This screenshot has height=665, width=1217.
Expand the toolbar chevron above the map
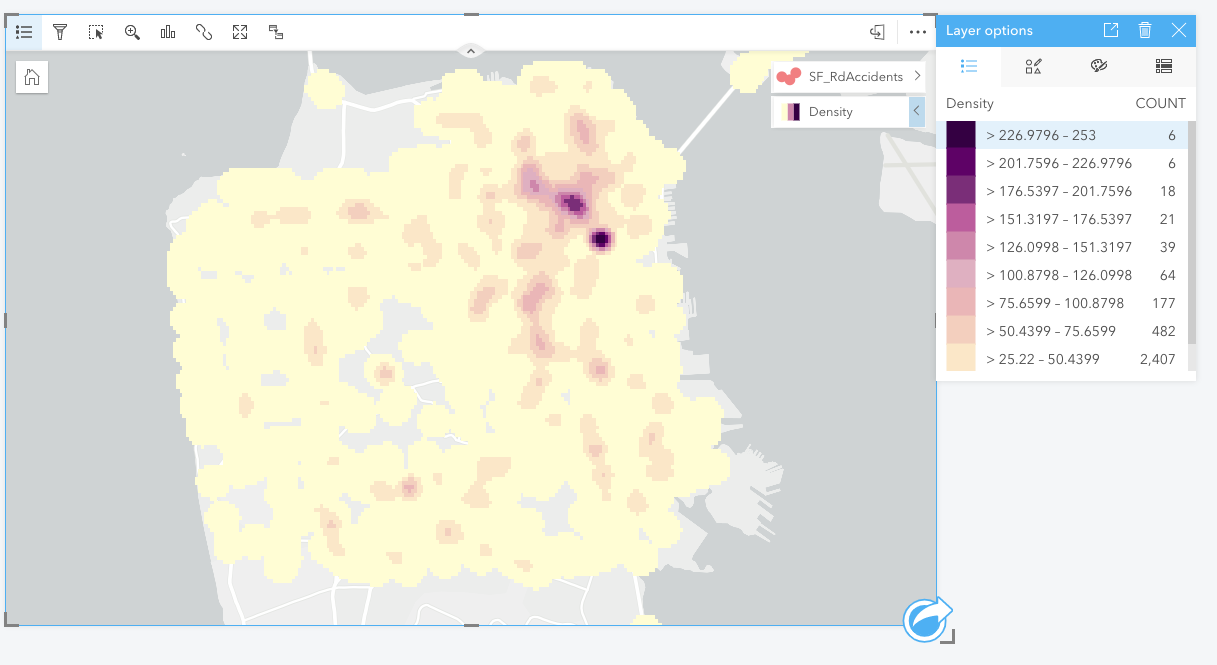point(470,49)
